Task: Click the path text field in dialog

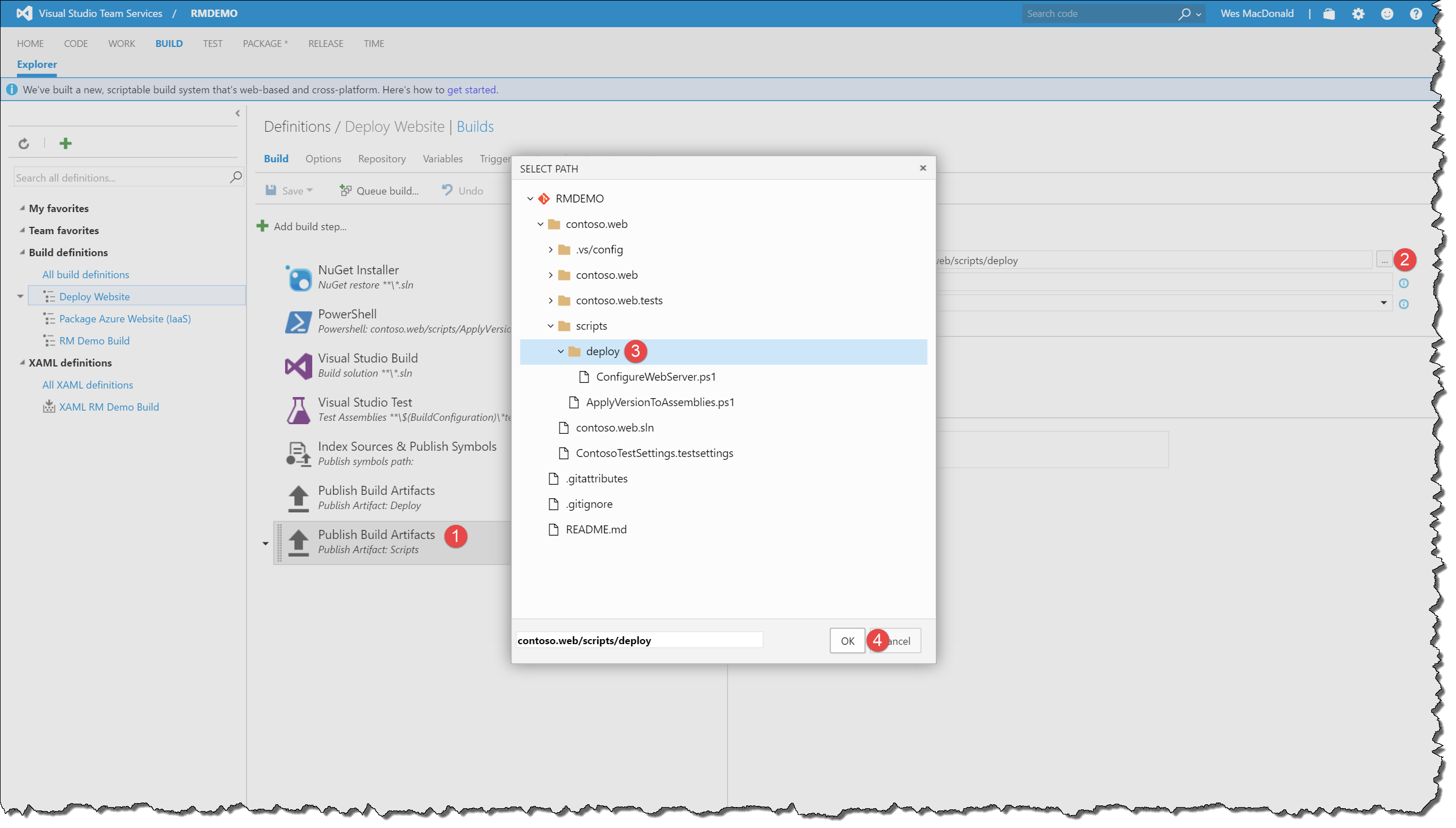Action: pyautogui.click(x=638, y=640)
